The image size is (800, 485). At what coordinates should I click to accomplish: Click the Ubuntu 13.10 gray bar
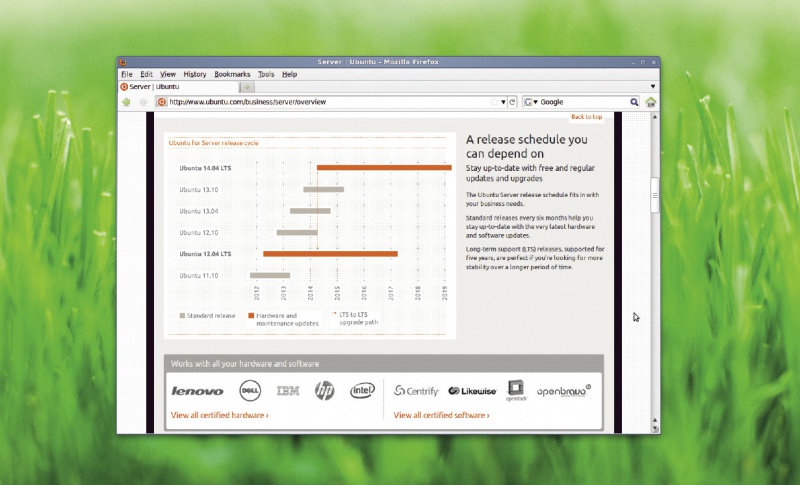pyautogui.click(x=323, y=190)
